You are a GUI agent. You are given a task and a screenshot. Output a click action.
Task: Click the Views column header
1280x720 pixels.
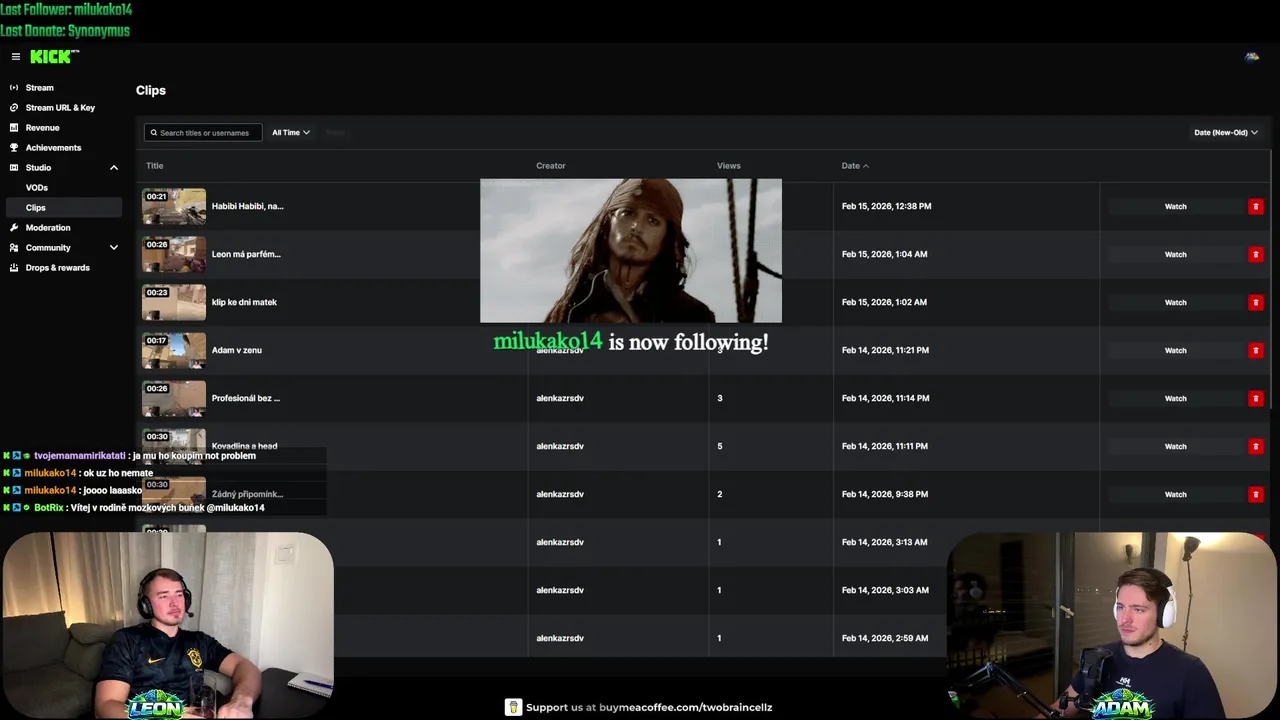pos(728,166)
